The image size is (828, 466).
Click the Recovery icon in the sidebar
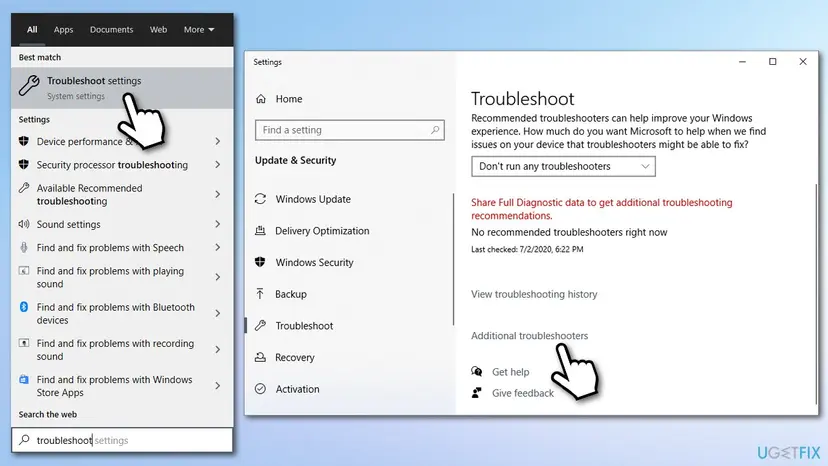click(260, 357)
